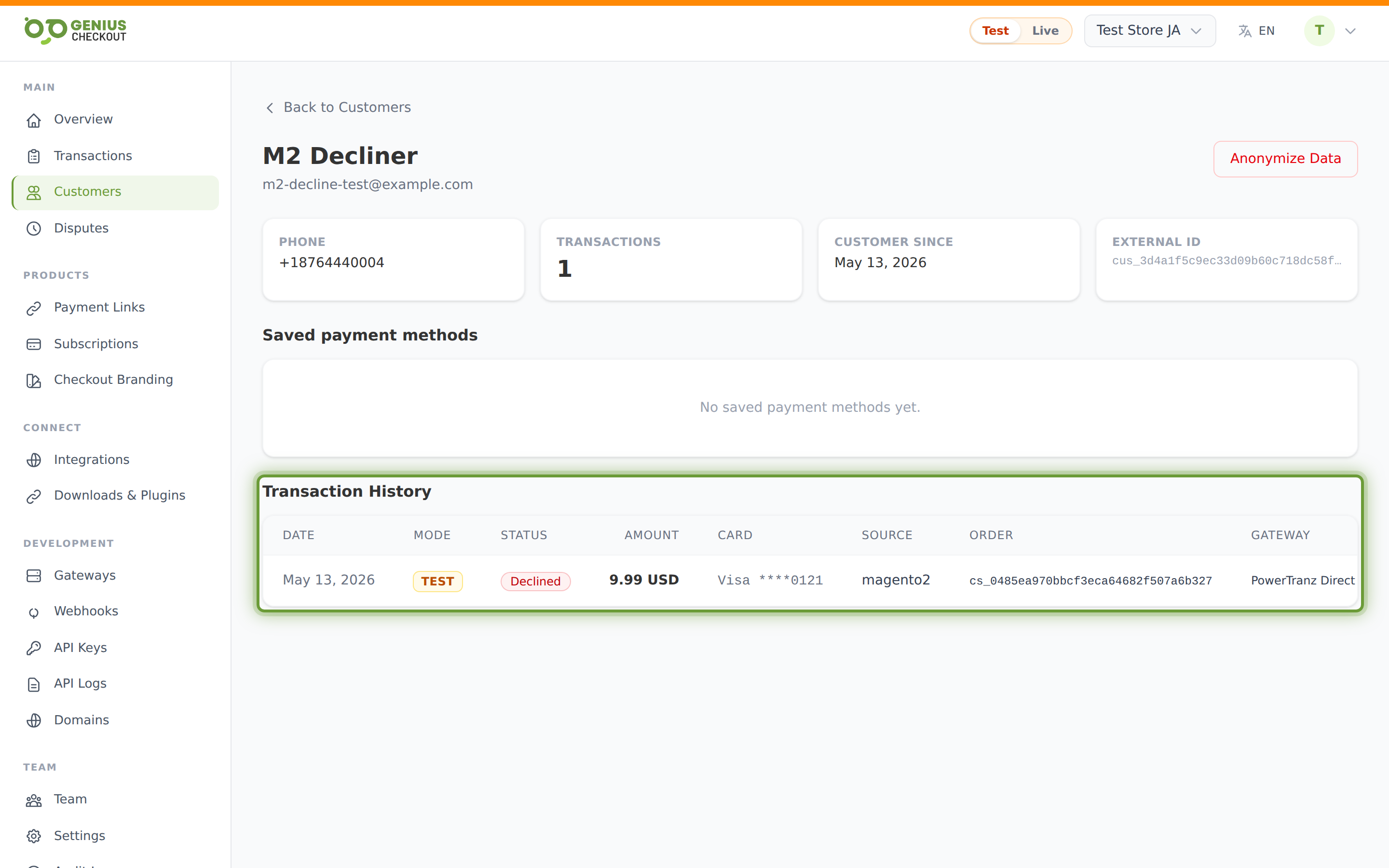Open Downloads & Plugins page
Image resolution: width=1389 pixels, height=868 pixels.
(115, 495)
